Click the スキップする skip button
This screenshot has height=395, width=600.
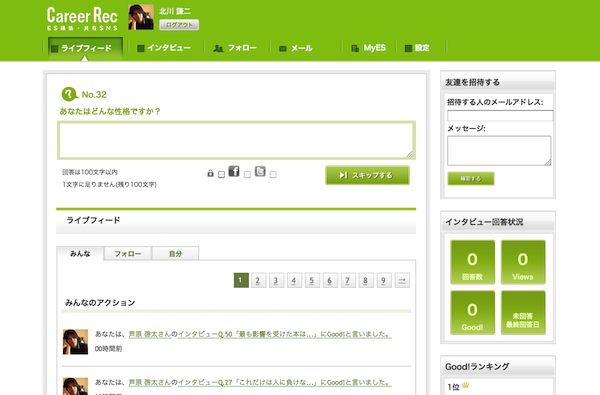click(x=367, y=175)
